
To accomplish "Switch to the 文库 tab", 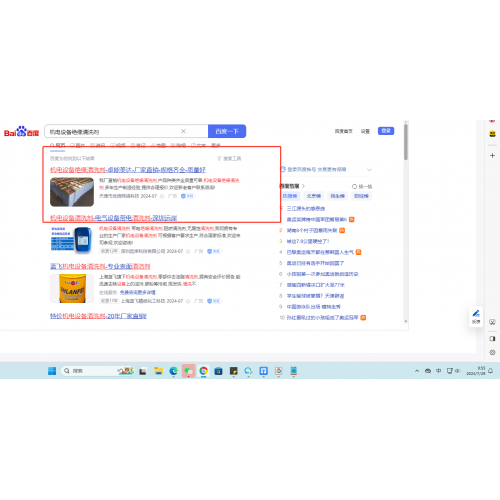I will tap(198, 145).
